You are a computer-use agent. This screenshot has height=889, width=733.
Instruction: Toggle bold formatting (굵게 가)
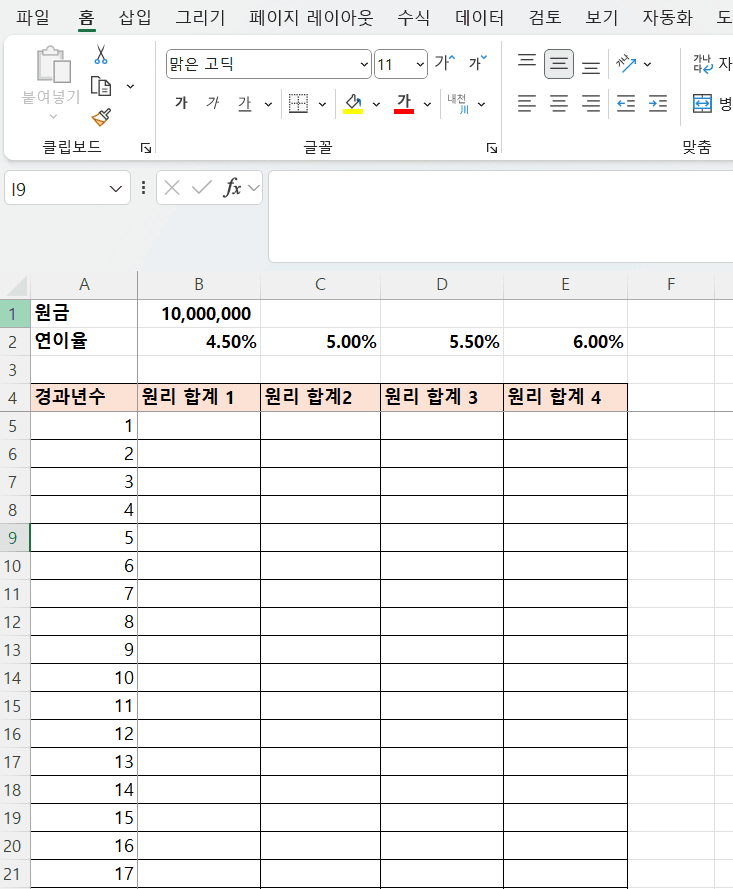coord(181,103)
